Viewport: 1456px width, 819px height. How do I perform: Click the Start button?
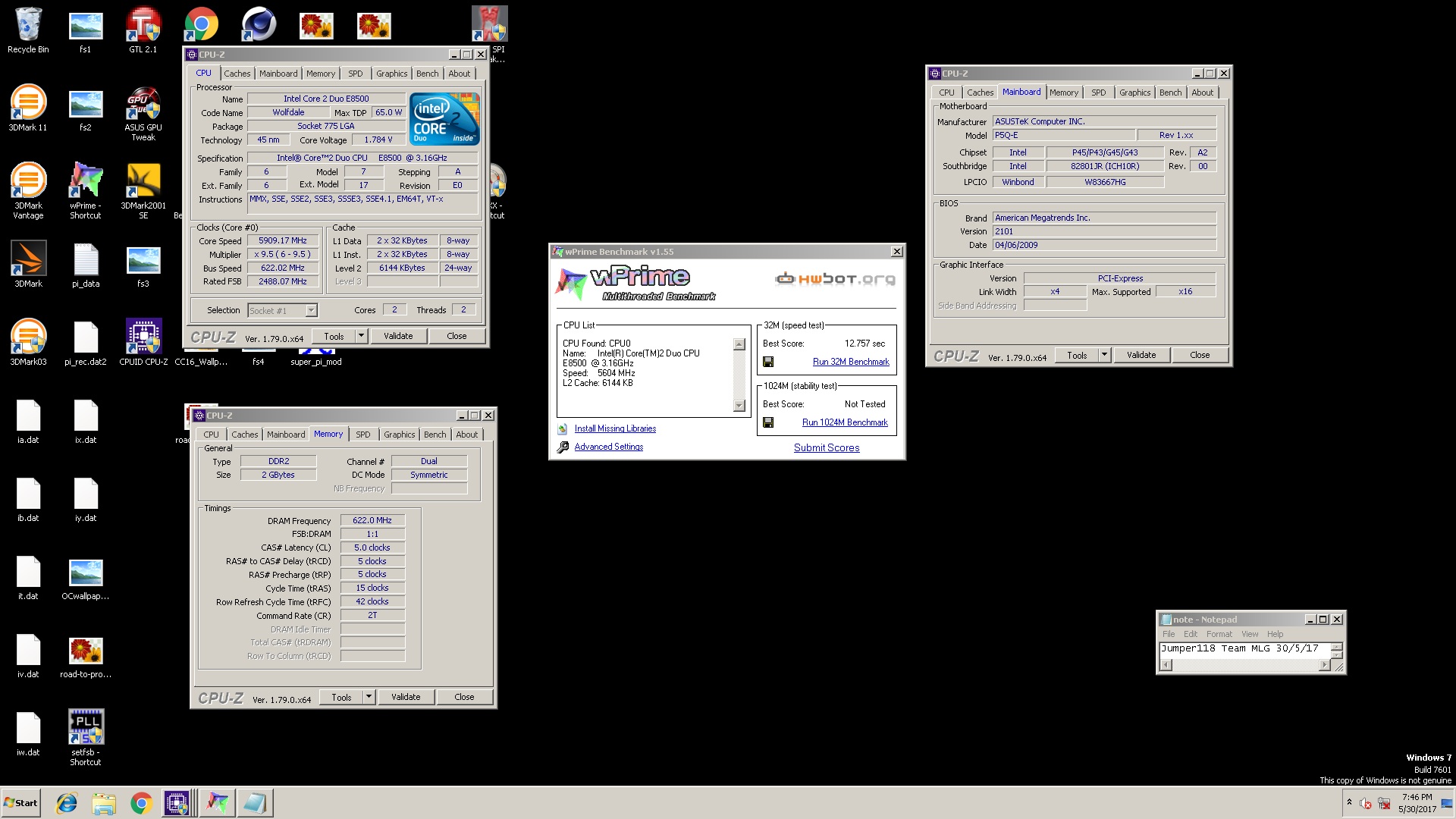[x=20, y=803]
